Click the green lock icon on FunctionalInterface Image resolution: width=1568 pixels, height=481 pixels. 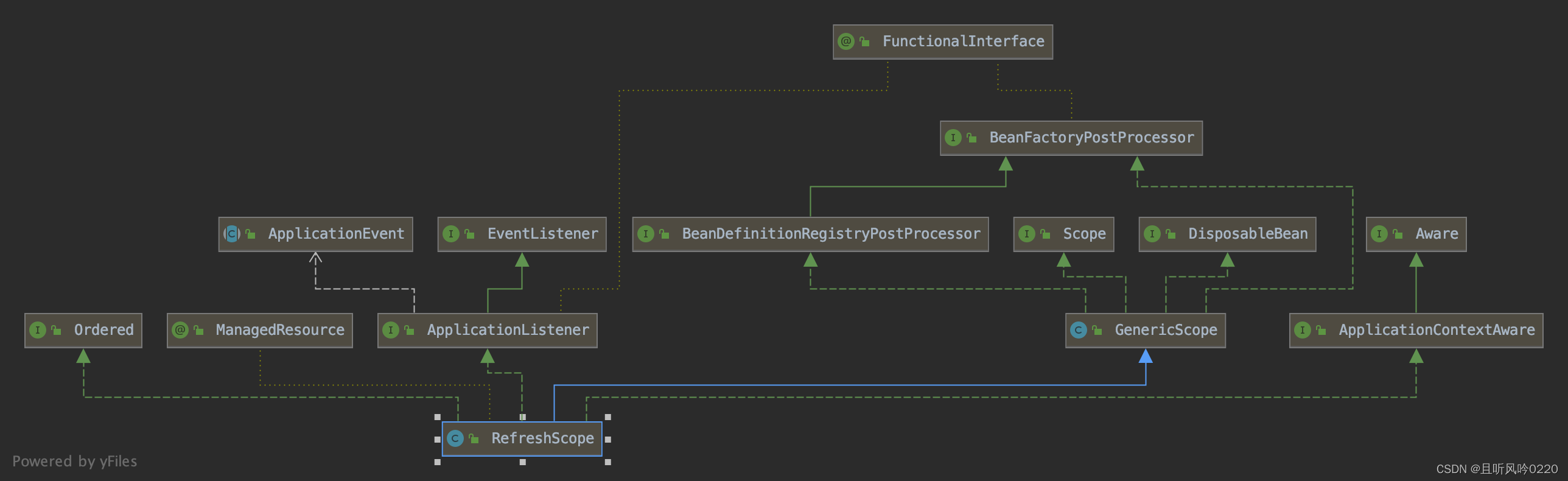tap(864, 41)
